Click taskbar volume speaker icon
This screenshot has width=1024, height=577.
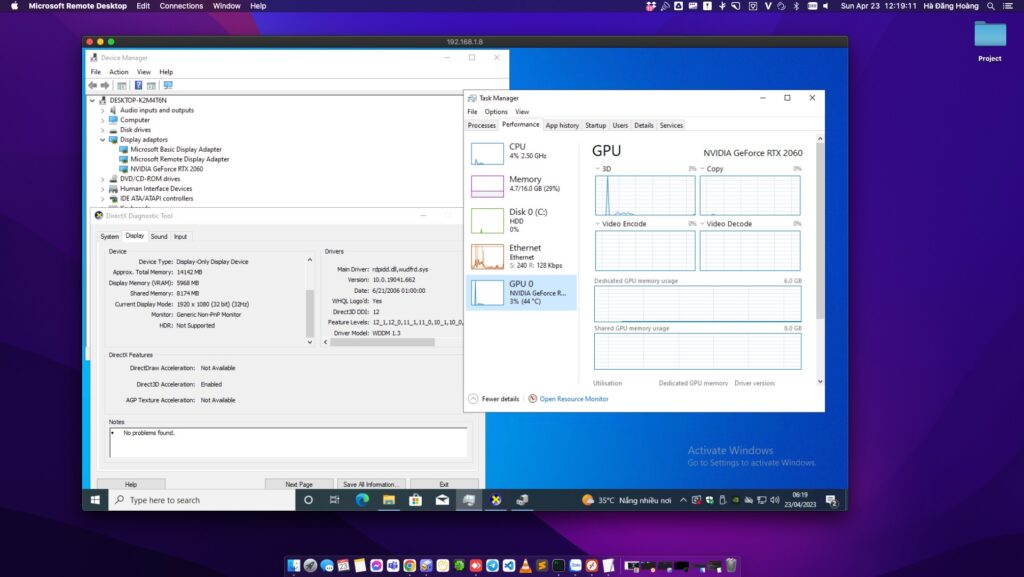tap(775, 500)
